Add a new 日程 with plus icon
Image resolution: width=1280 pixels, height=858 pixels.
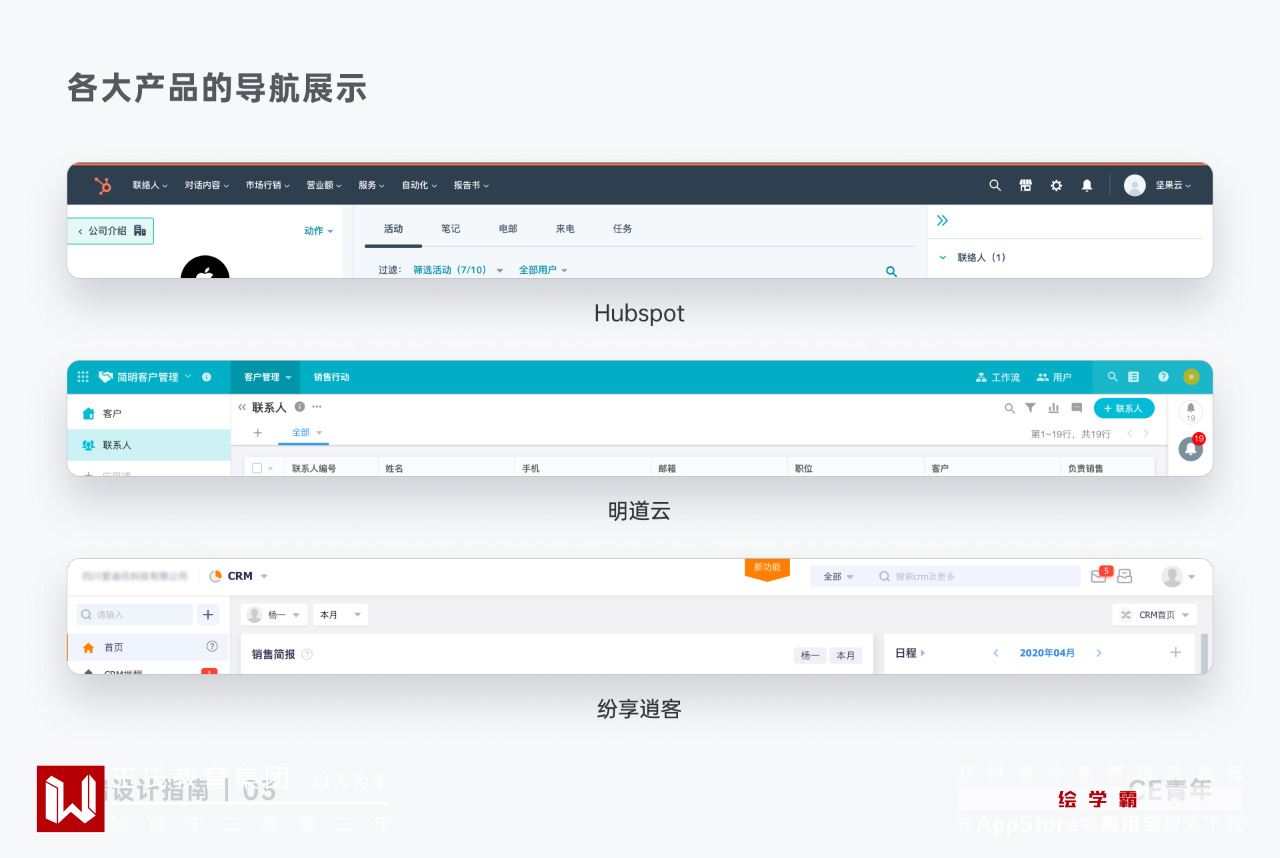coord(1175,653)
